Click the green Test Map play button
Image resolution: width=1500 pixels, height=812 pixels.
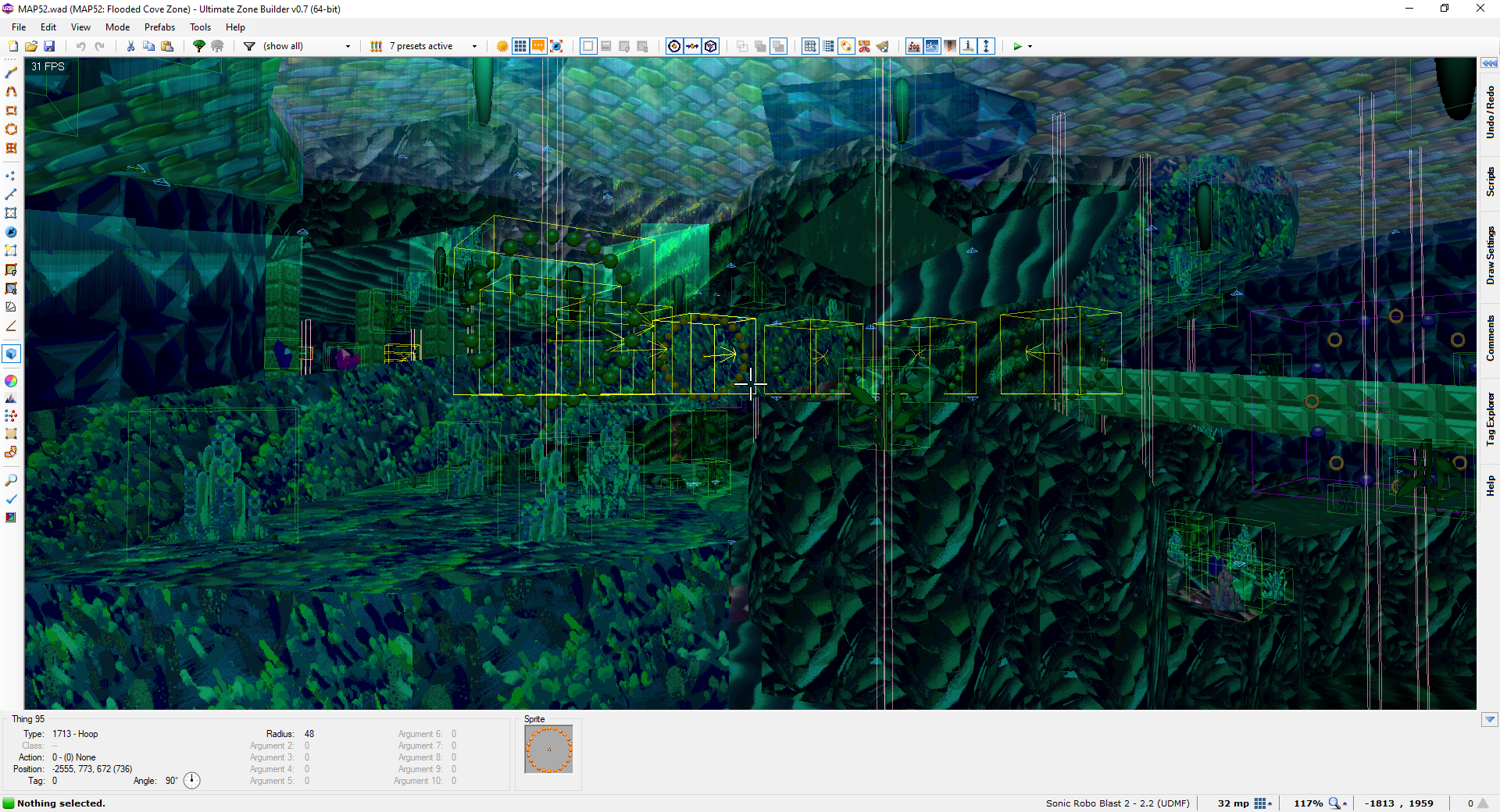tap(1017, 46)
